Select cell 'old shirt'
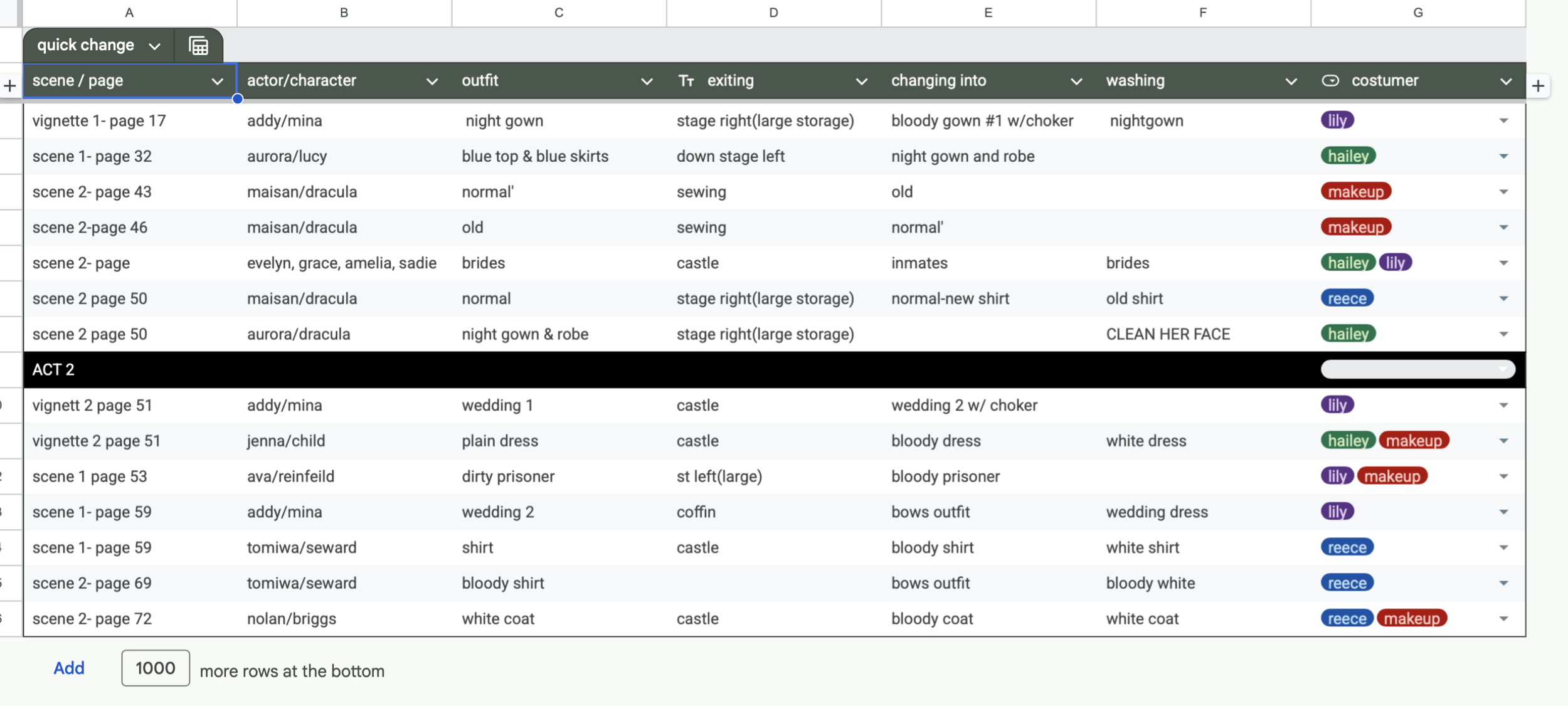 1203,299
